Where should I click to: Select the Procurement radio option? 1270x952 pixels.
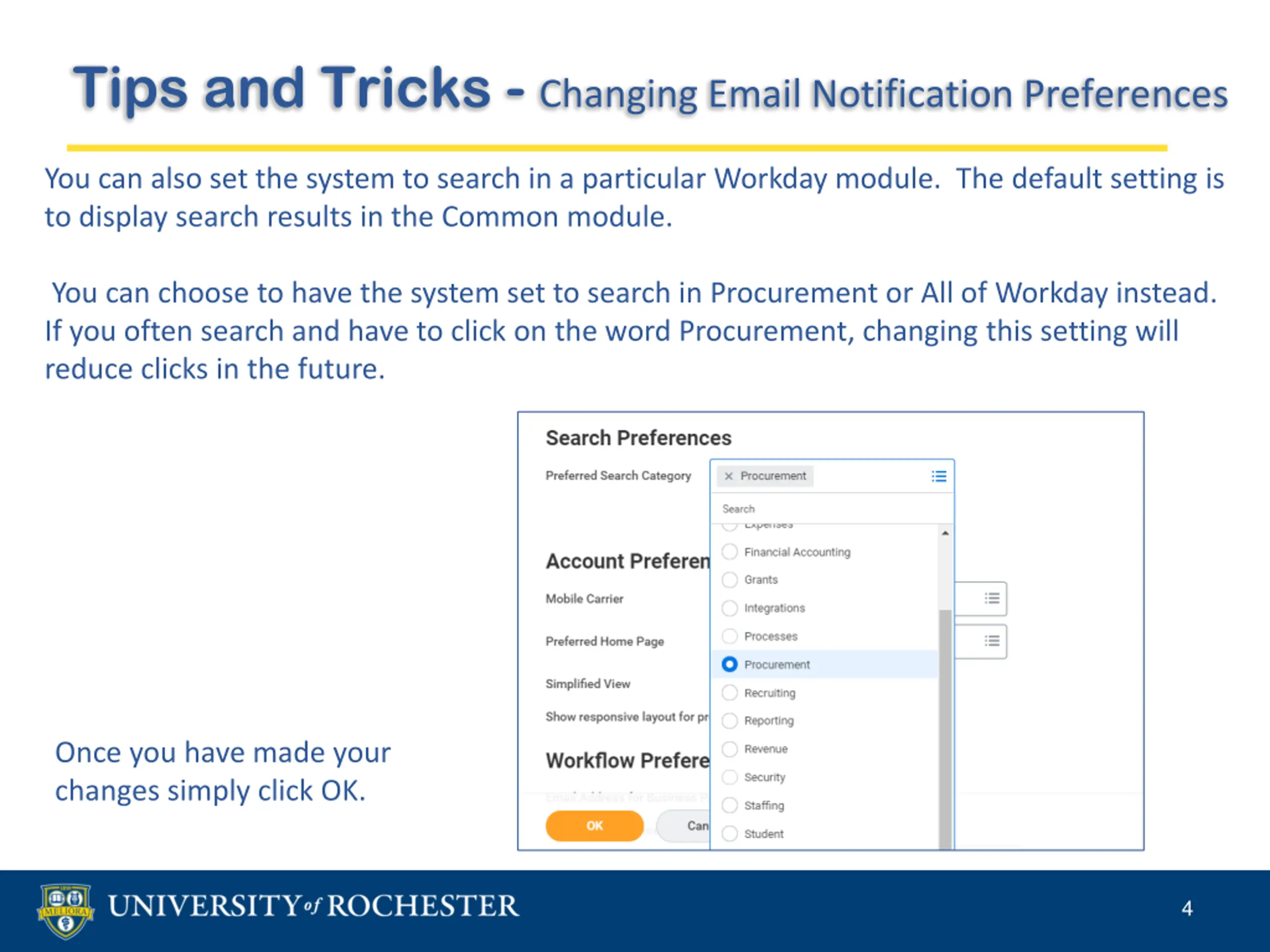(729, 664)
